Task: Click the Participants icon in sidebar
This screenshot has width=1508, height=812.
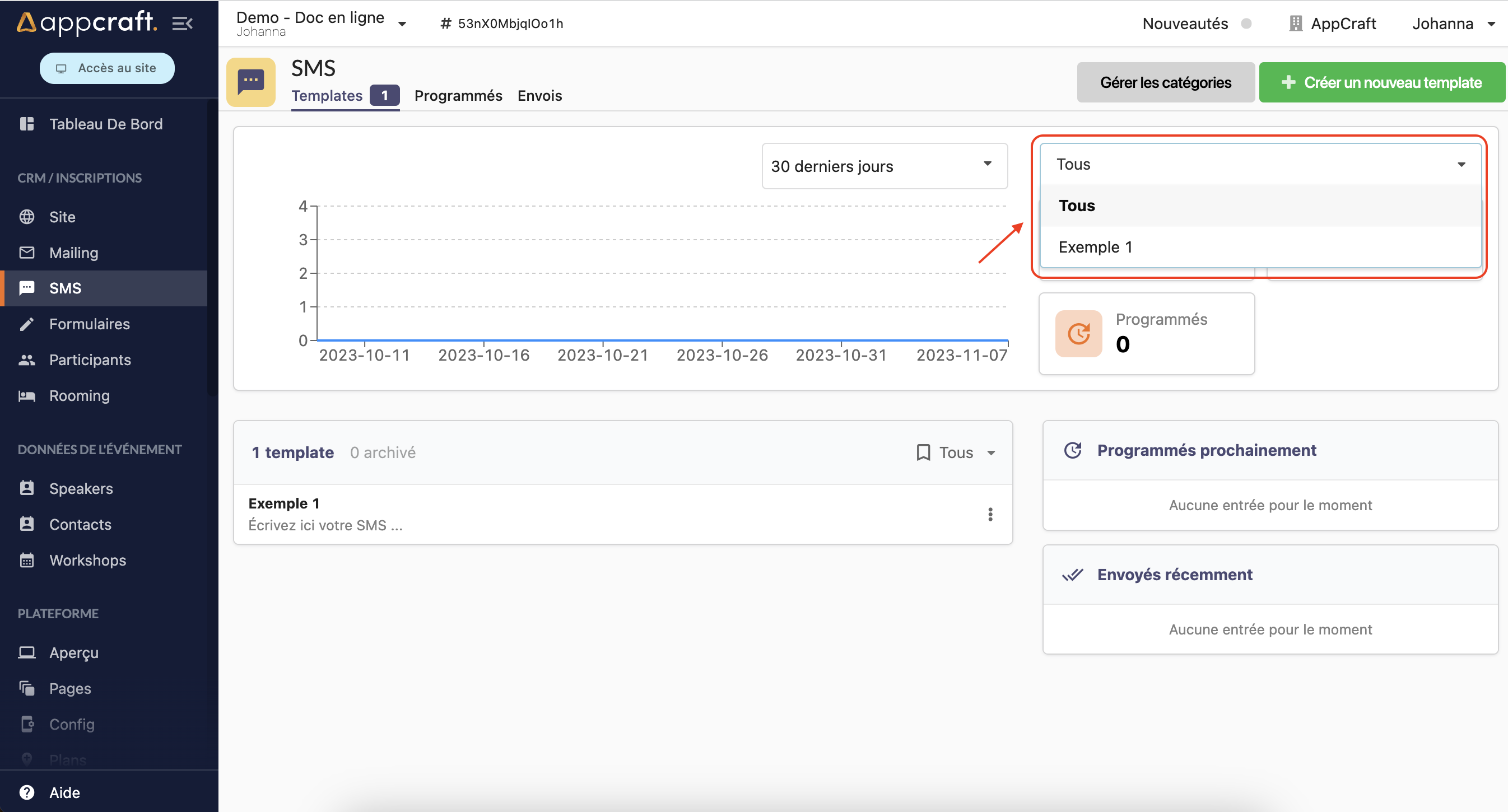Action: [x=27, y=360]
